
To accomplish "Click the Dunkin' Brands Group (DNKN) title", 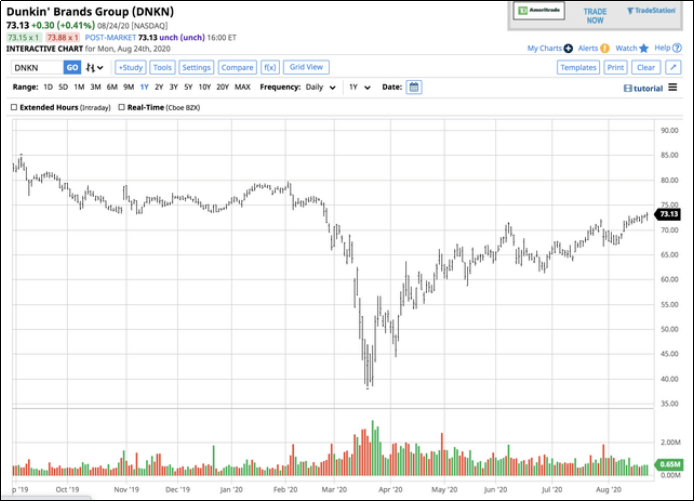I will 90,12.
